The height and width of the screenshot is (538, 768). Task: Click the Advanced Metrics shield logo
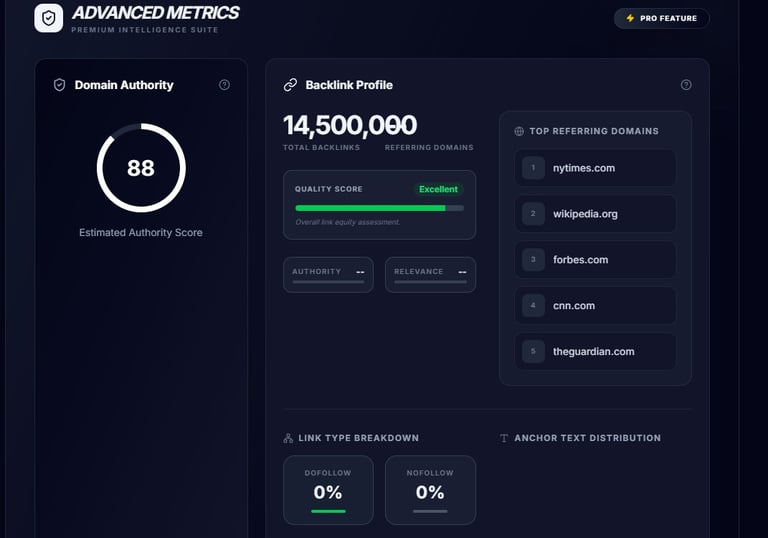[x=48, y=18]
